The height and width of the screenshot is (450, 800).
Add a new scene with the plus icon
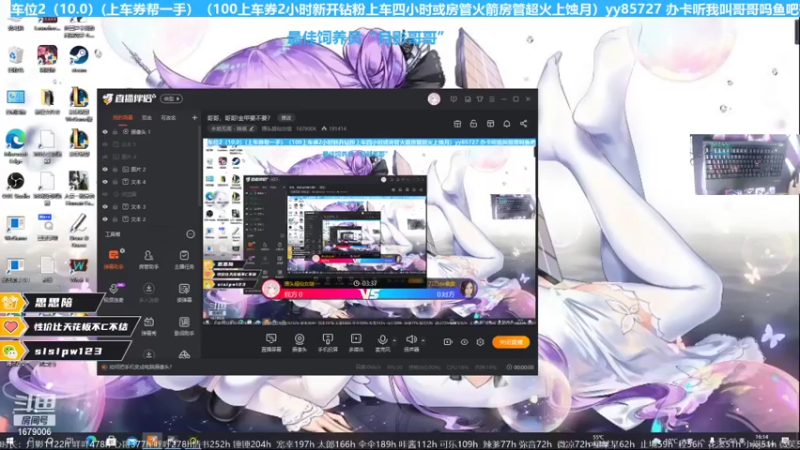point(194,118)
